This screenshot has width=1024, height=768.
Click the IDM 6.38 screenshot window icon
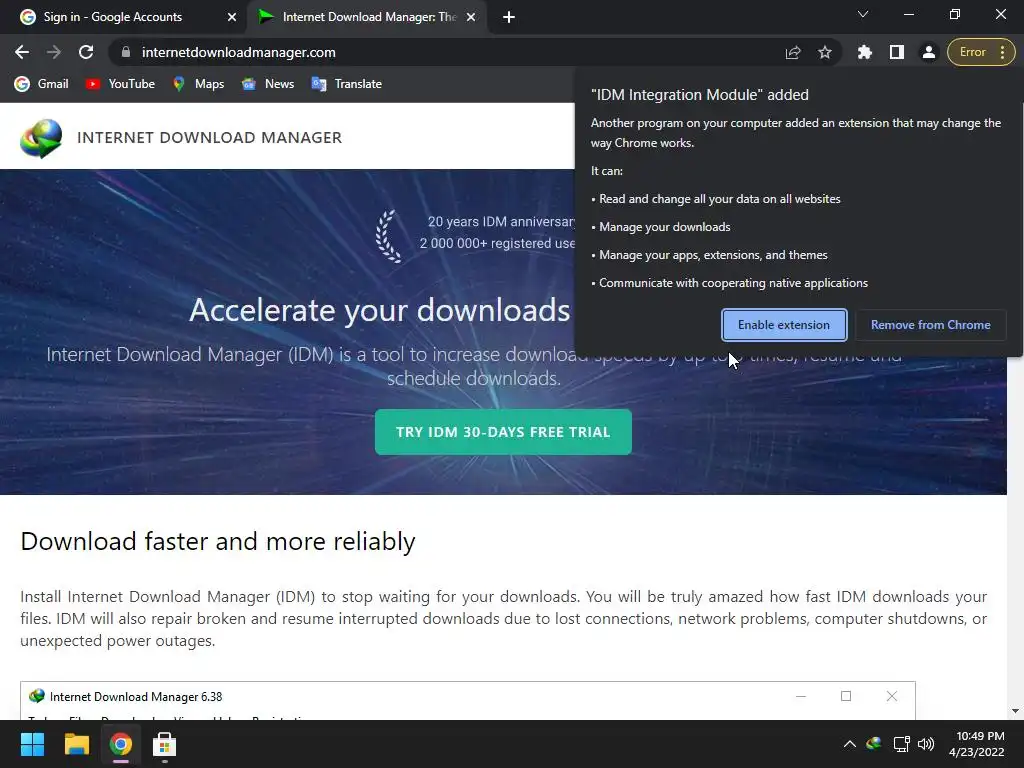coord(37,696)
